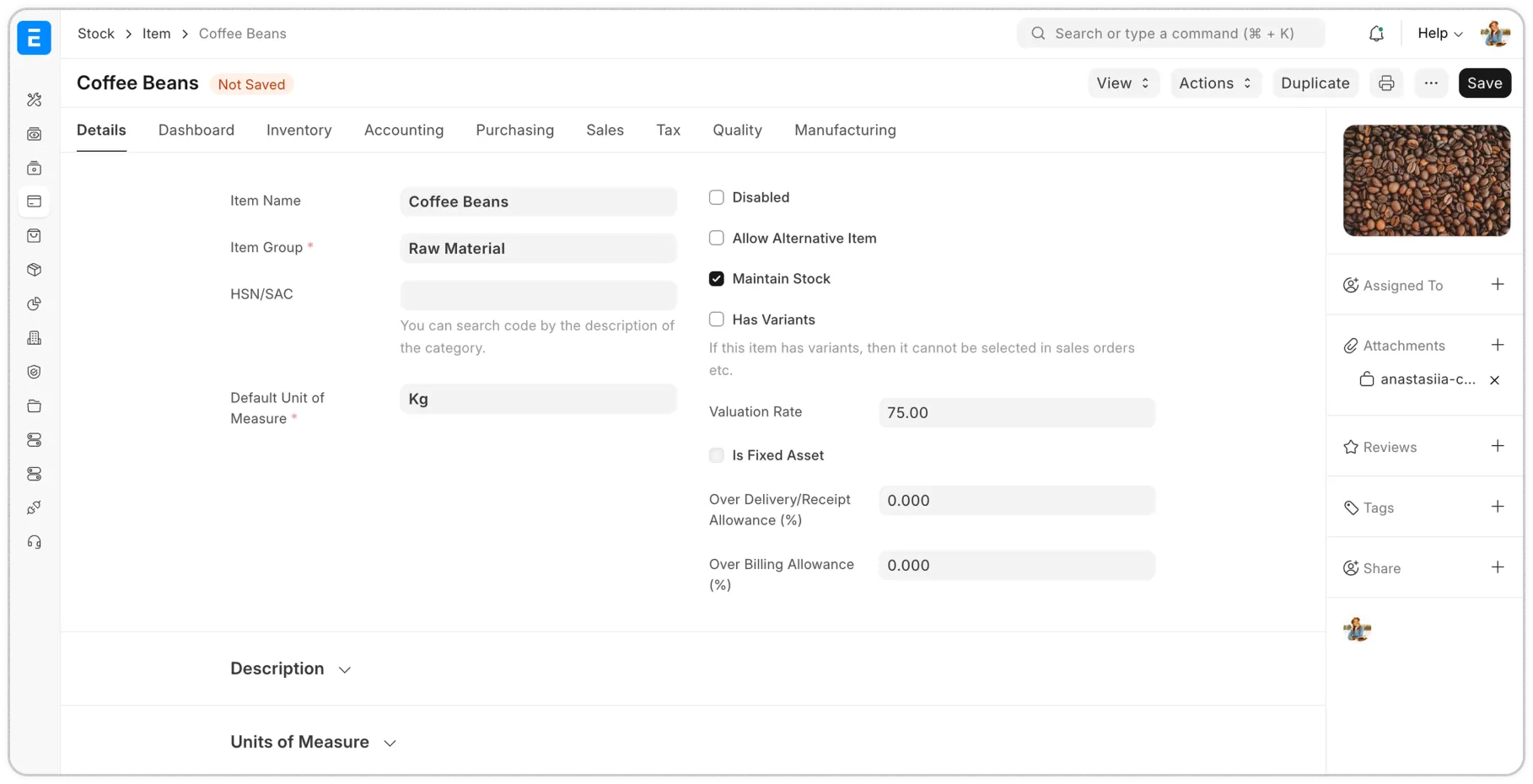The width and height of the screenshot is (1533, 784).
Task: Switch to the Quality tab
Action: [x=738, y=130]
